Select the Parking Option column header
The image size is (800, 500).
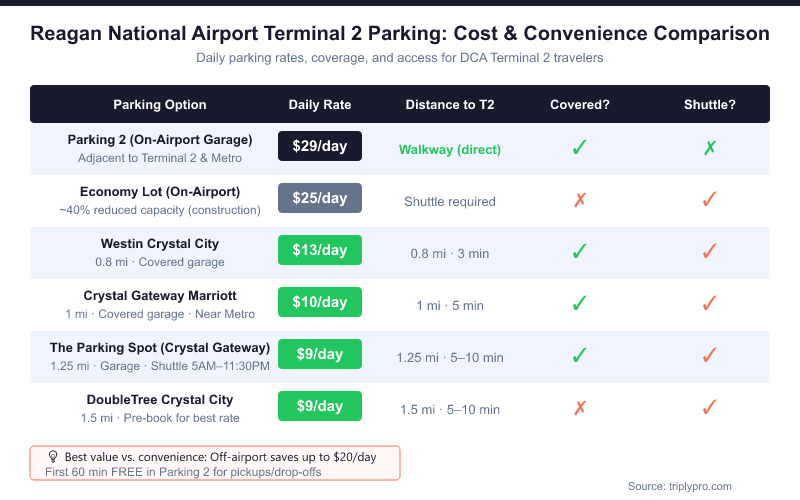point(160,105)
